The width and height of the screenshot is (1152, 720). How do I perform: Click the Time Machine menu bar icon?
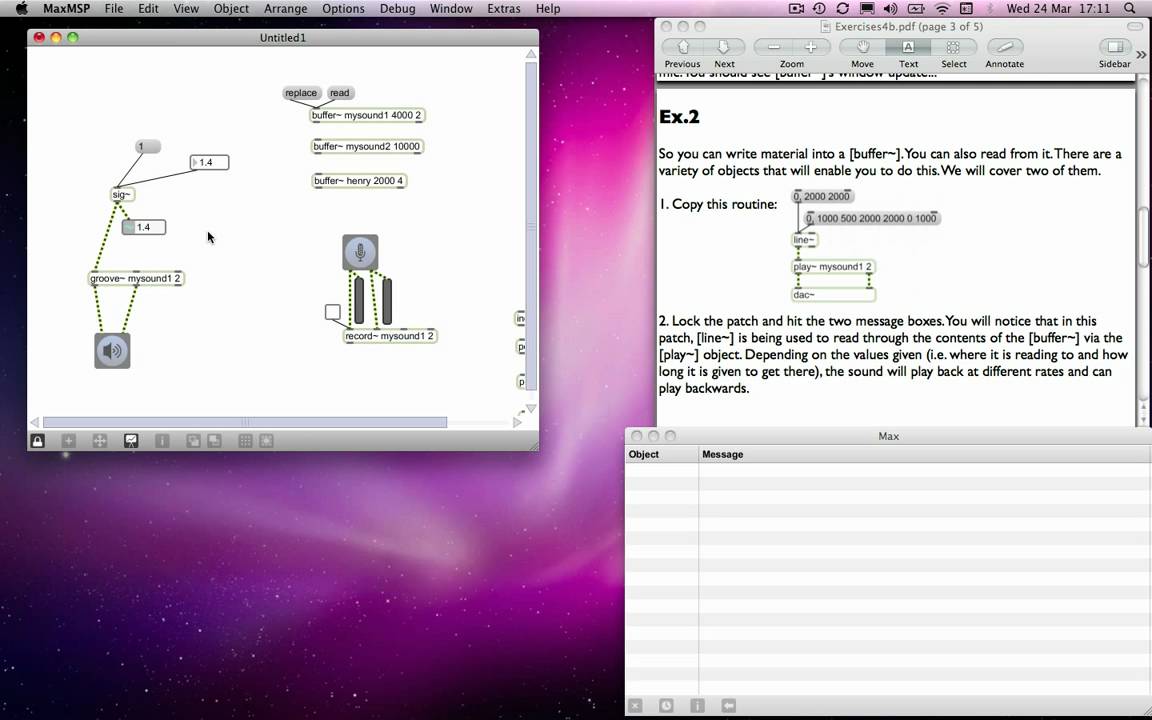818,9
